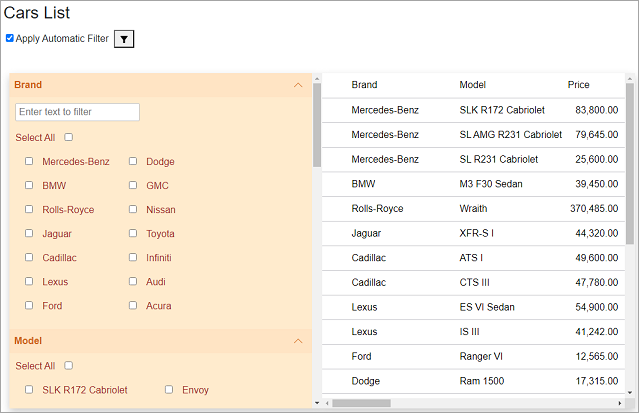Click the 44,320.00 price cell
The width and height of the screenshot is (639, 413).
coord(597,233)
